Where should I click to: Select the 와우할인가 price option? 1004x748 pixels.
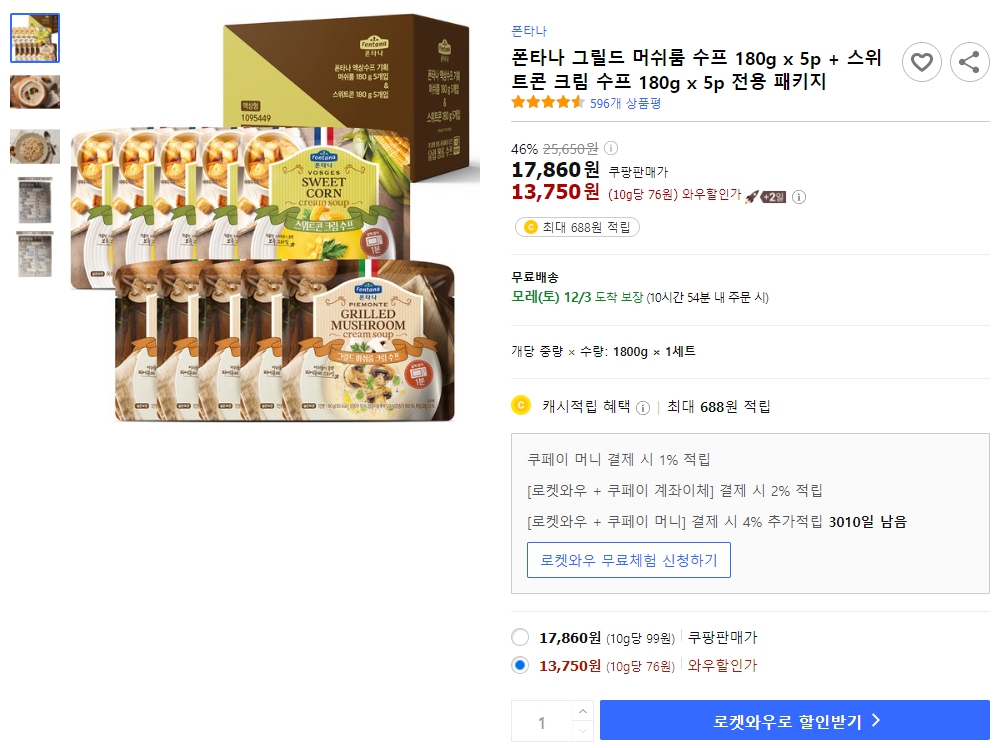tap(518, 666)
